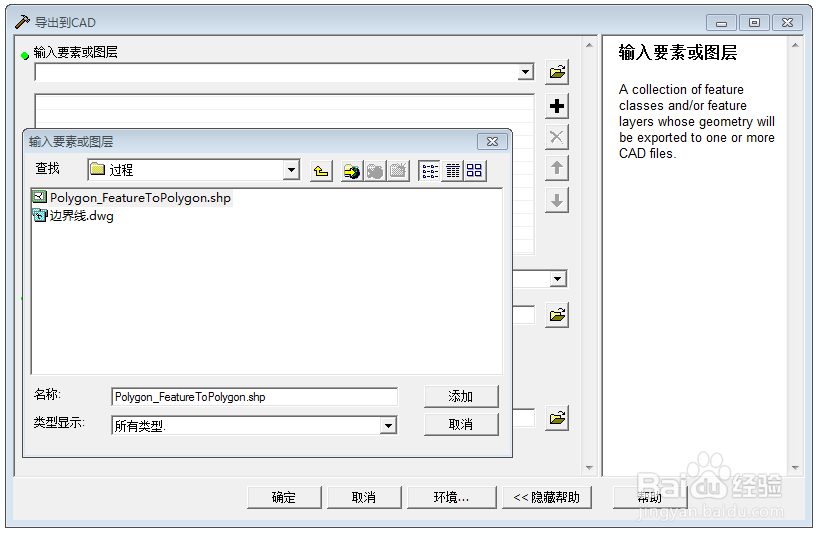Select the shapefile icon of Polygon_FeatureToPolygon.shp
Viewport: 830px width, 540px height.
(x=40, y=197)
